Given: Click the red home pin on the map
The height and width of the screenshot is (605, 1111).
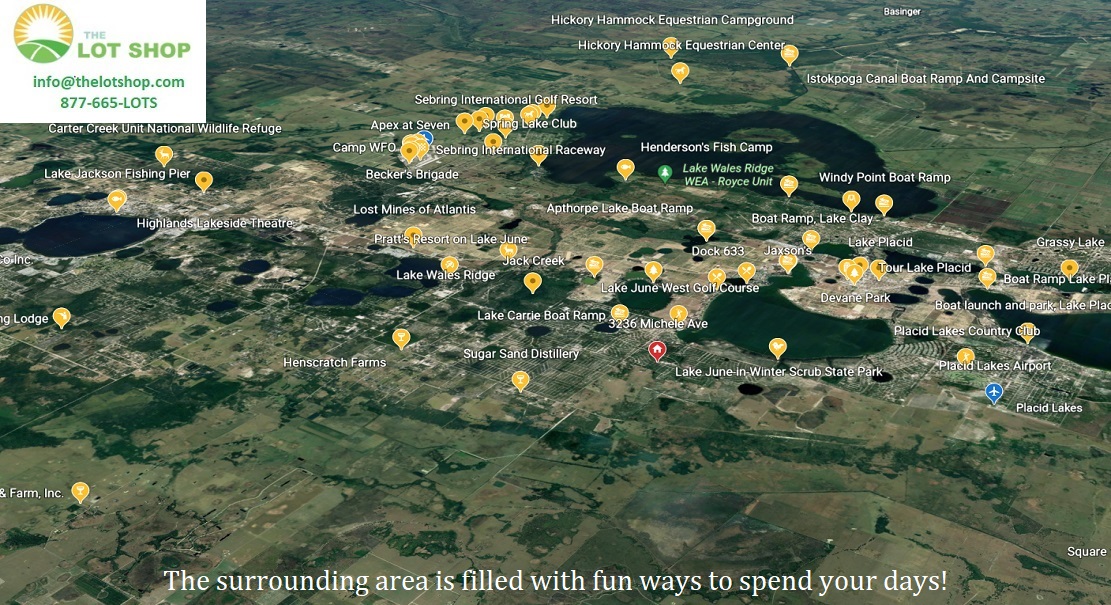Looking at the screenshot, I should pos(657,349).
